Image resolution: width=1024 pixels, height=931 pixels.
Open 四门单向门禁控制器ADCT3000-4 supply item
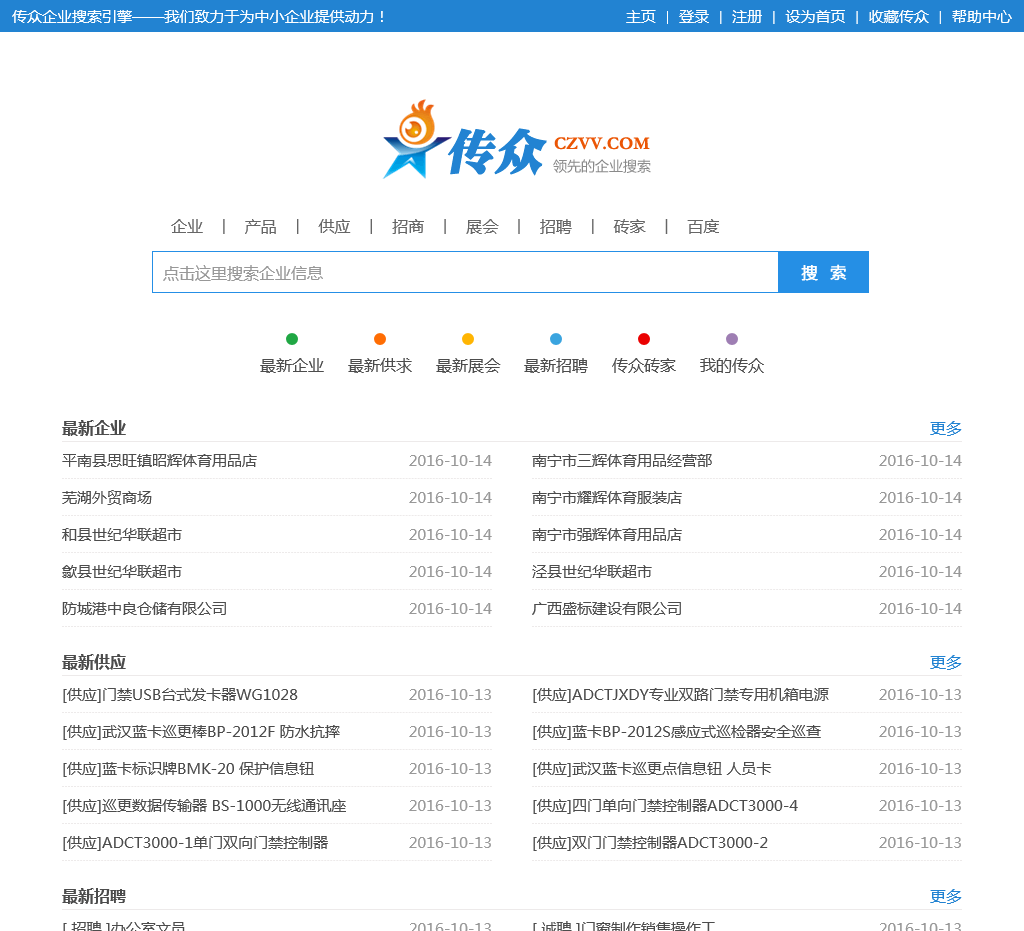[x=665, y=806]
